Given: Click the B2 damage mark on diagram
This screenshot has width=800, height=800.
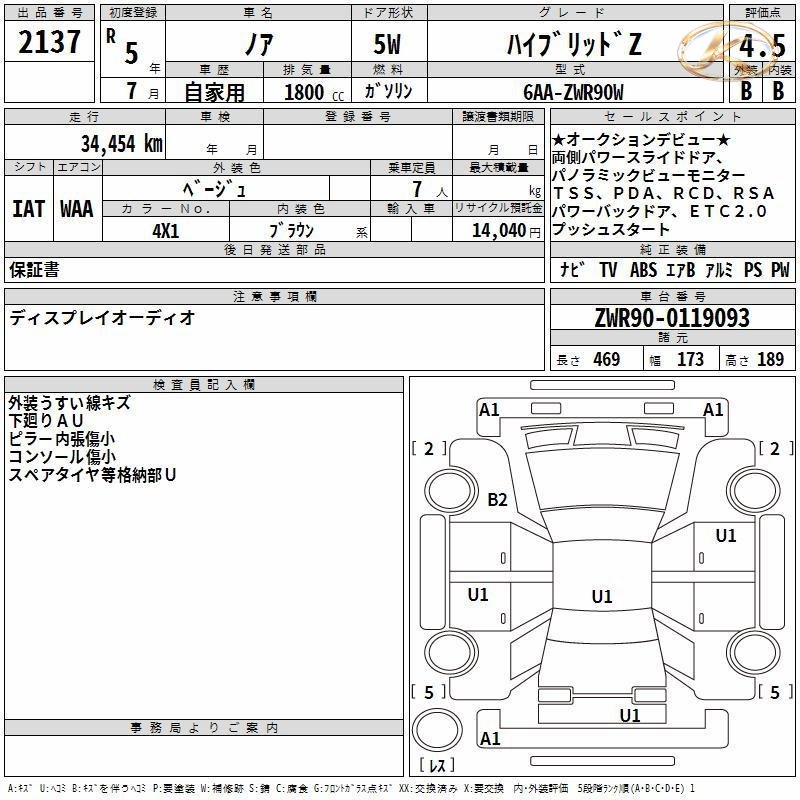Looking at the screenshot, I should 497,499.
